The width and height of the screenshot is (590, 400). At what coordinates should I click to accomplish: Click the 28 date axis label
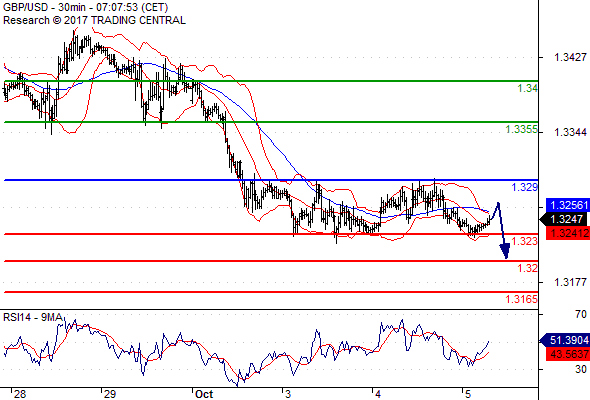pyautogui.click(x=20, y=394)
